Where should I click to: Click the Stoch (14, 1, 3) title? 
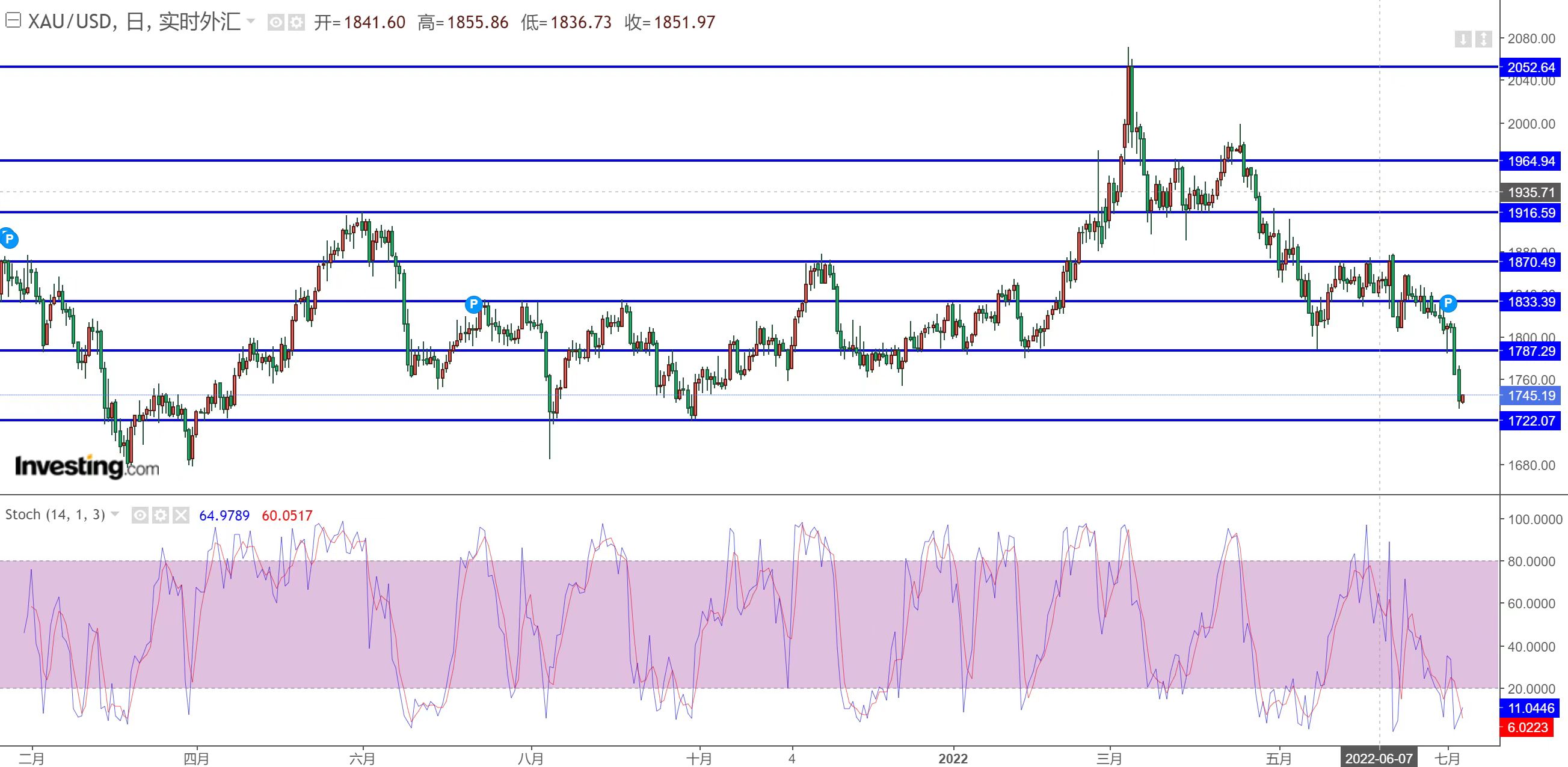pyautogui.click(x=55, y=515)
